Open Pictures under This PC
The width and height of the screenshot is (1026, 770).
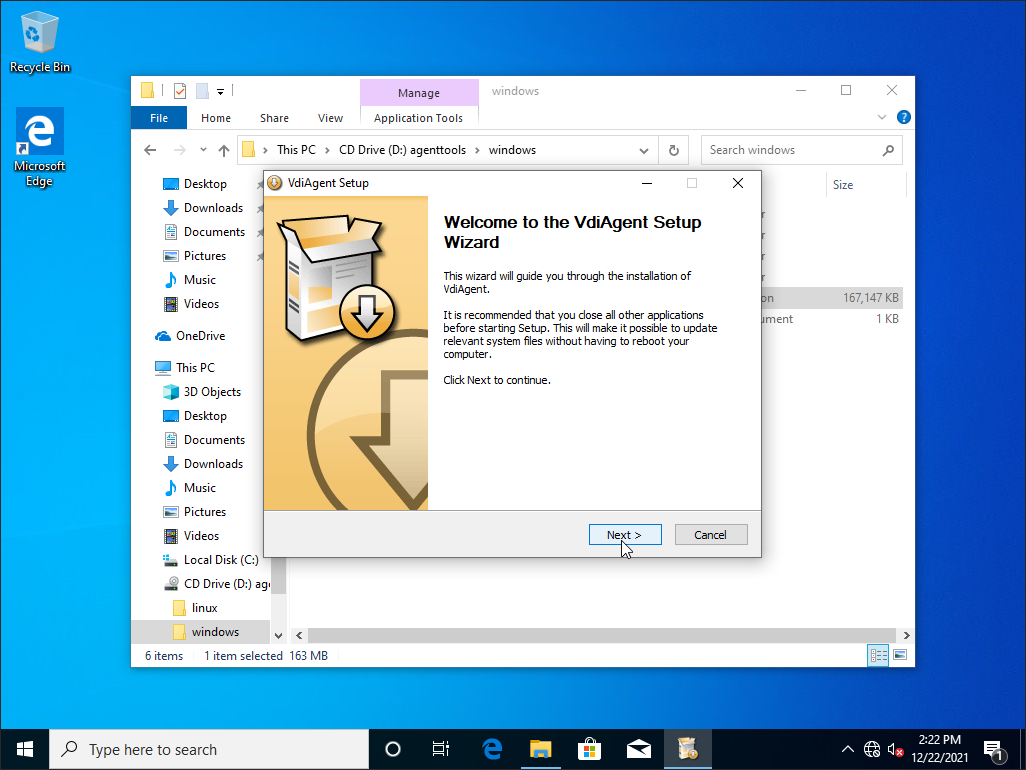(205, 512)
